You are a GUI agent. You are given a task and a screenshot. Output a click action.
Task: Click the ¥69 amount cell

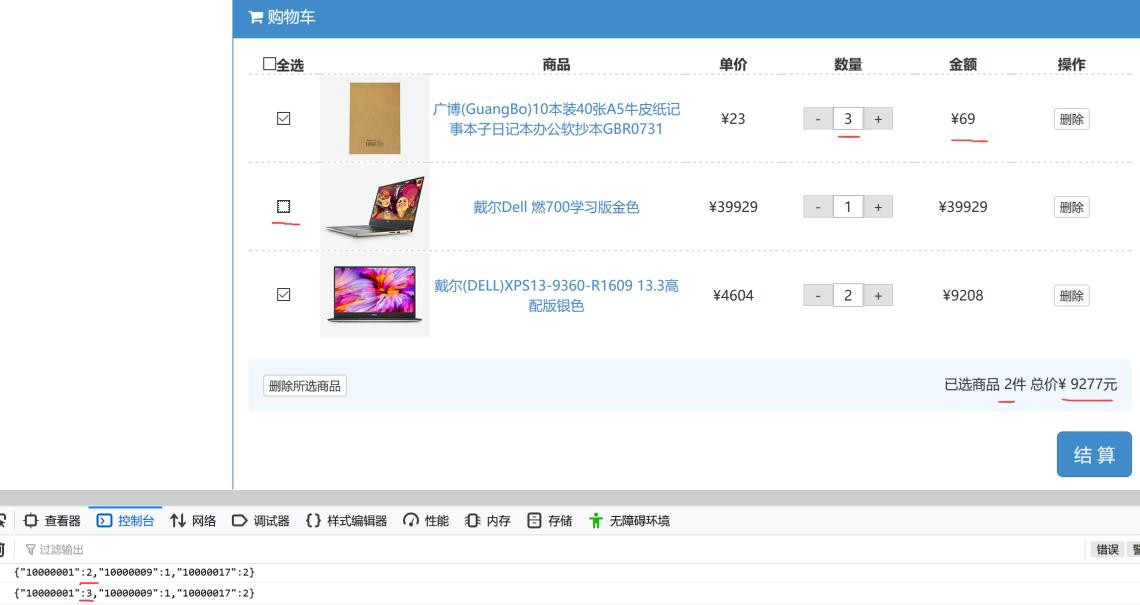(x=963, y=119)
